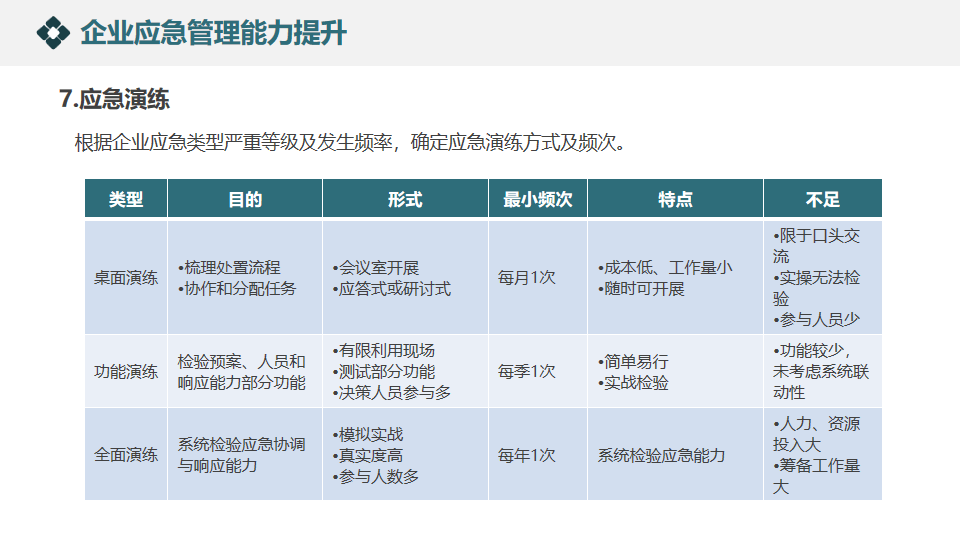960x540 pixels.
Task: Click the cell containing 会议室开展
Action: click(x=405, y=277)
